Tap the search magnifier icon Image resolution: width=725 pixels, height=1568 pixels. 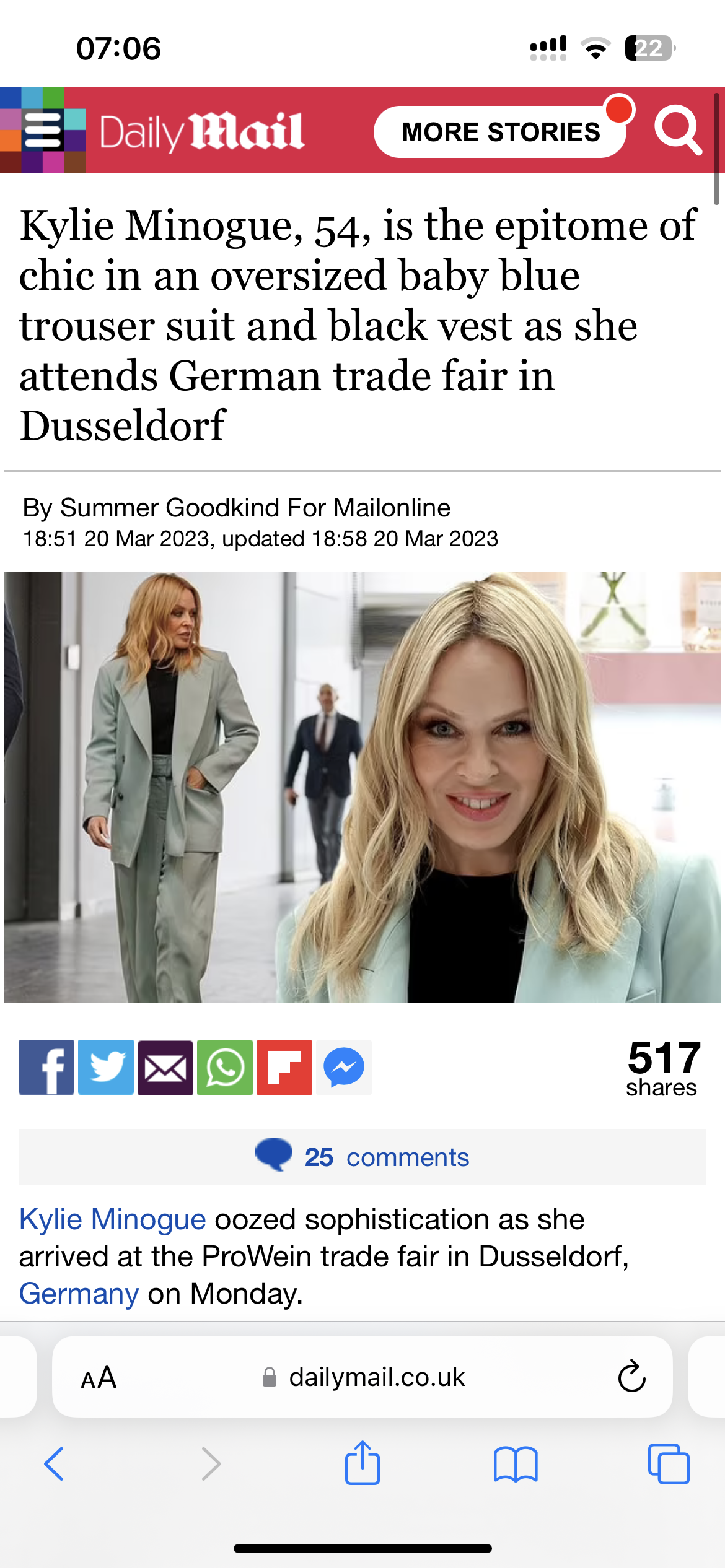tap(678, 129)
